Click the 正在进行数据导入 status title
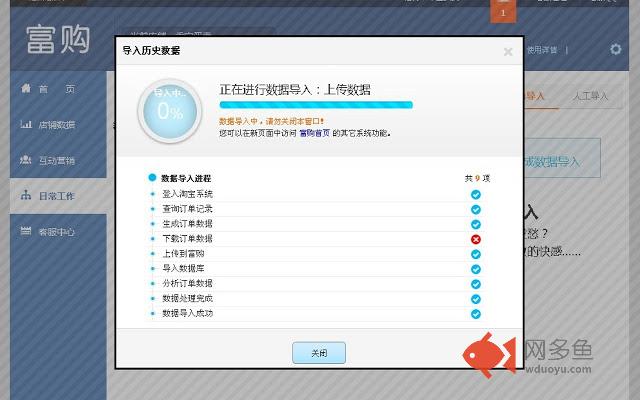This screenshot has width=640, height=400. 295,89
